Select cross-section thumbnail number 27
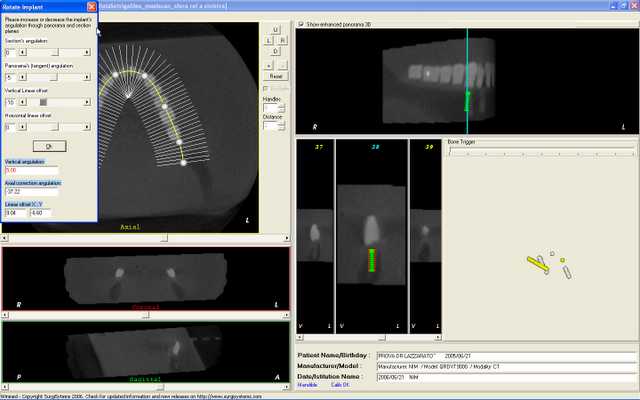Viewport: 640px width, 400px height. coord(315,236)
